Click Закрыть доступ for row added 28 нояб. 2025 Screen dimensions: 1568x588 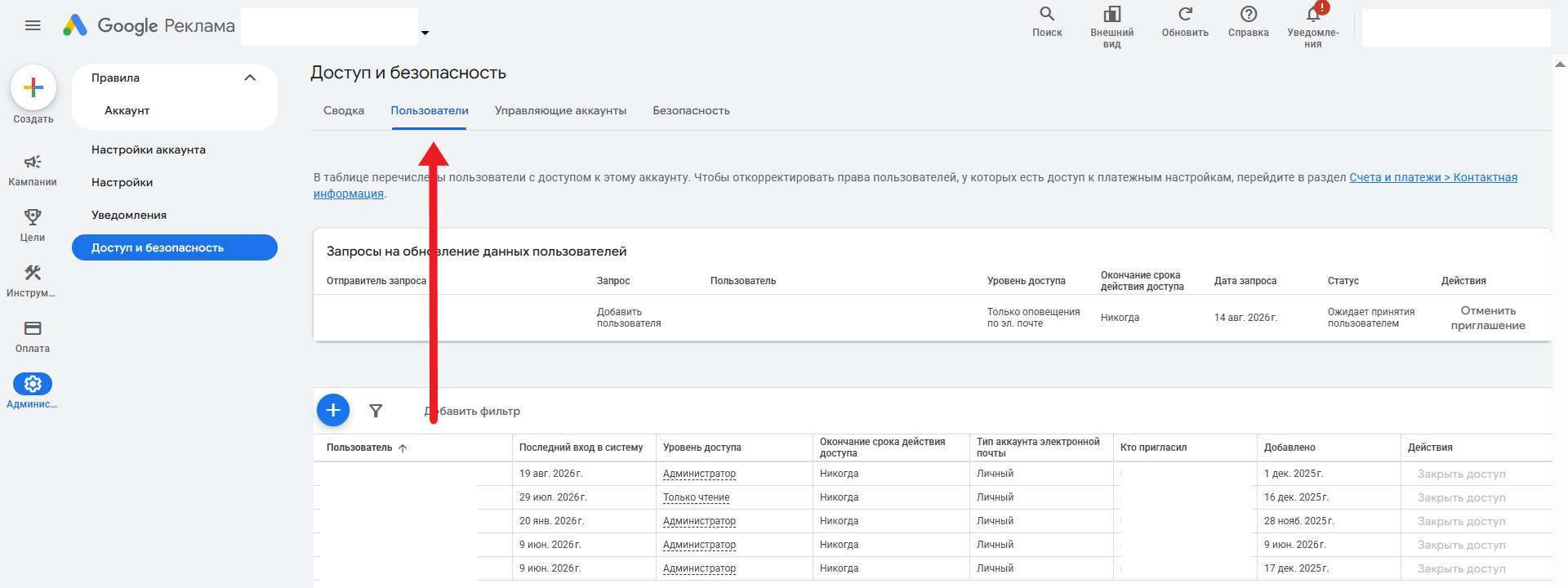[x=1461, y=521]
